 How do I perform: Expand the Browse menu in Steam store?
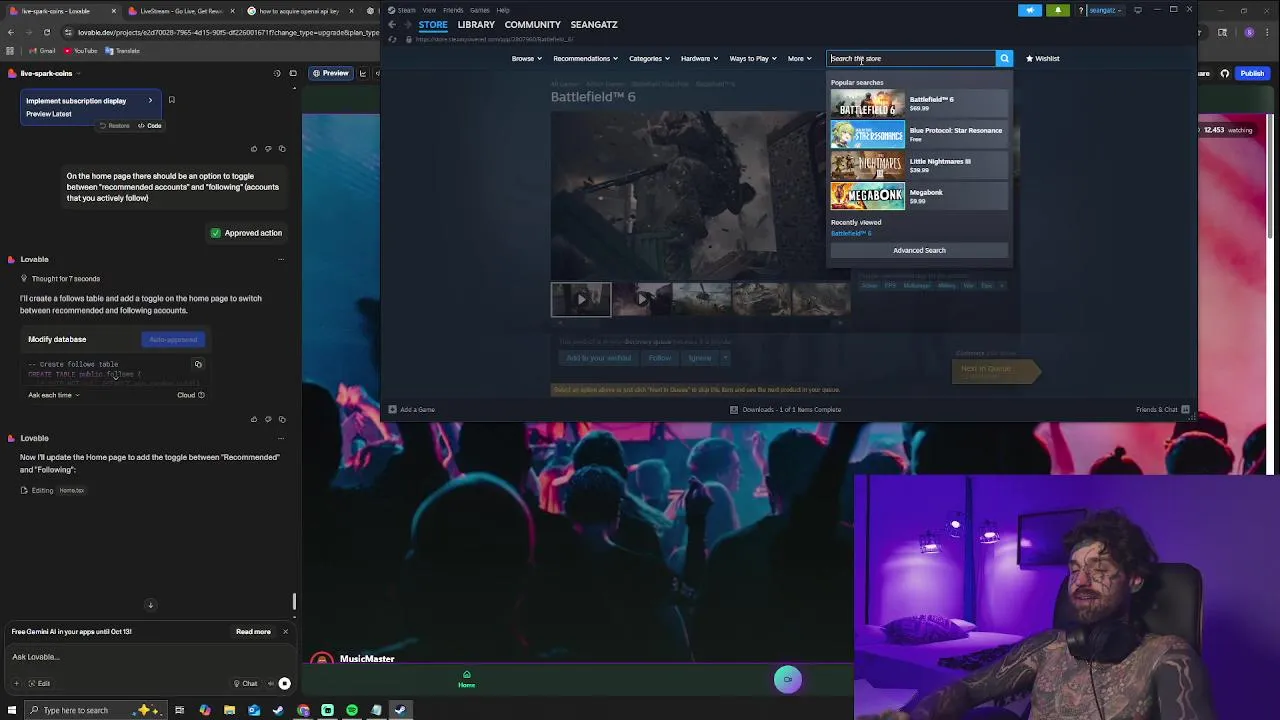[x=526, y=58]
